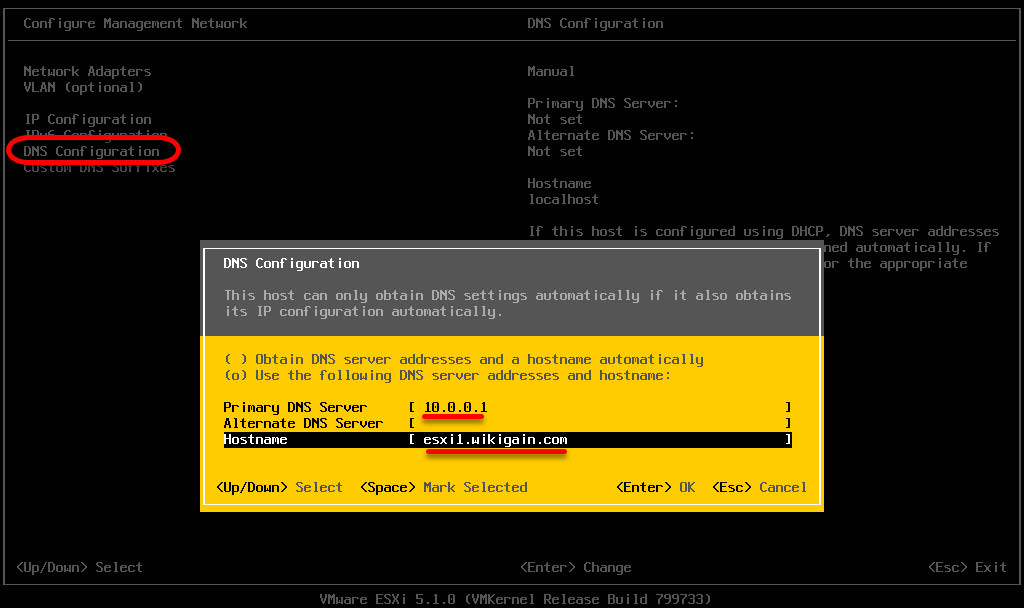This screenshot has height=608, width=1024.
Task: Select Custom DNS Suffixes menu entry
Action: coord(99,168)
